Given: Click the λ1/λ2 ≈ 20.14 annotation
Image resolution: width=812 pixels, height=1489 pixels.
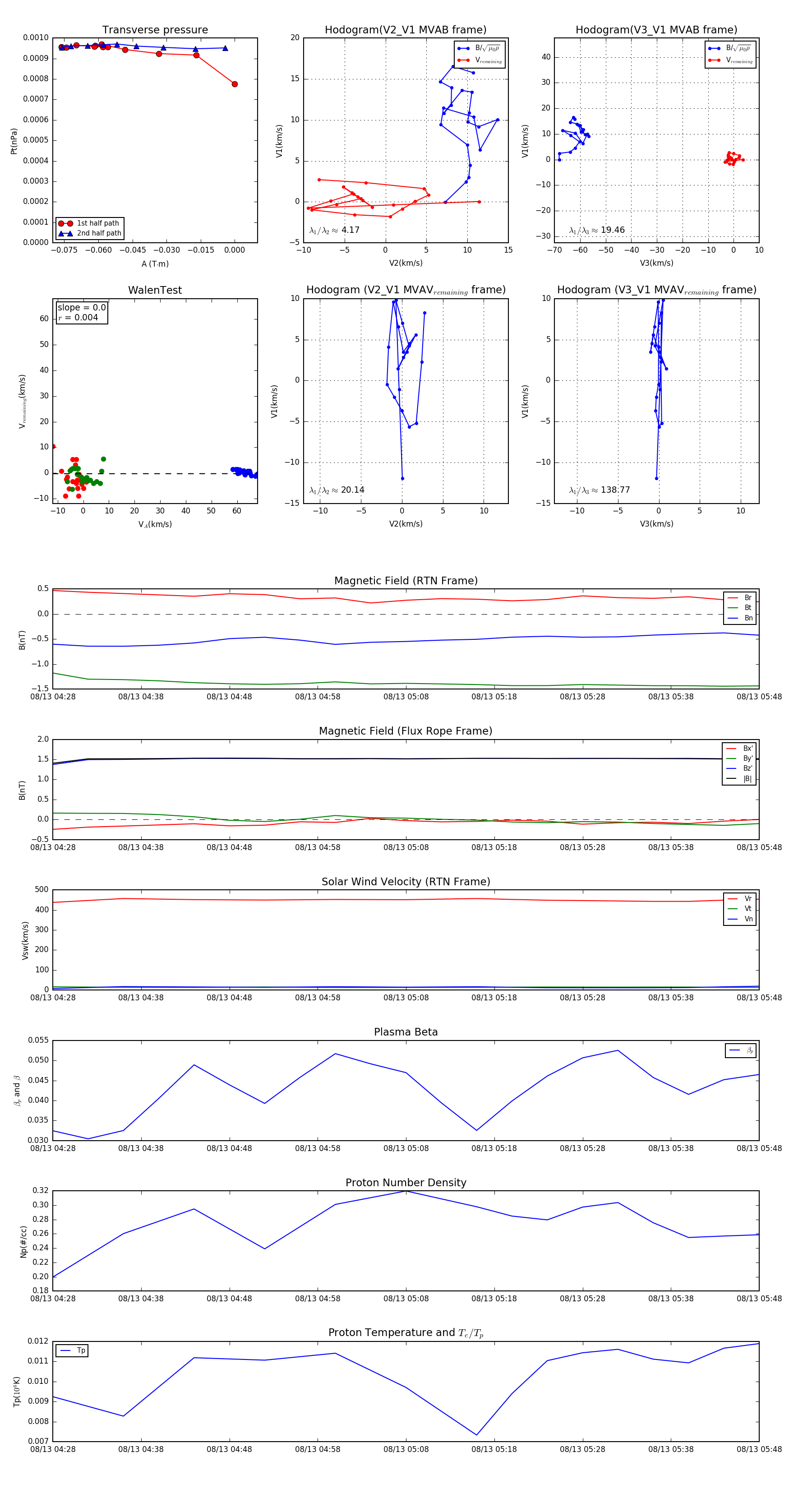Looking at the screenshot, I should click(x=337, y=490).
